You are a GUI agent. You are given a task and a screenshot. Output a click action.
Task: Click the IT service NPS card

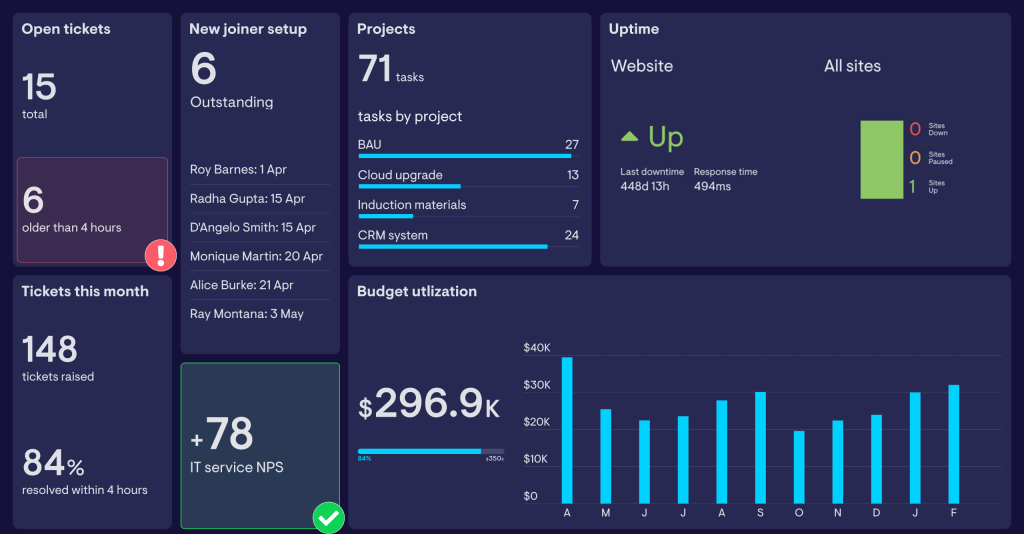pos(260,445)
